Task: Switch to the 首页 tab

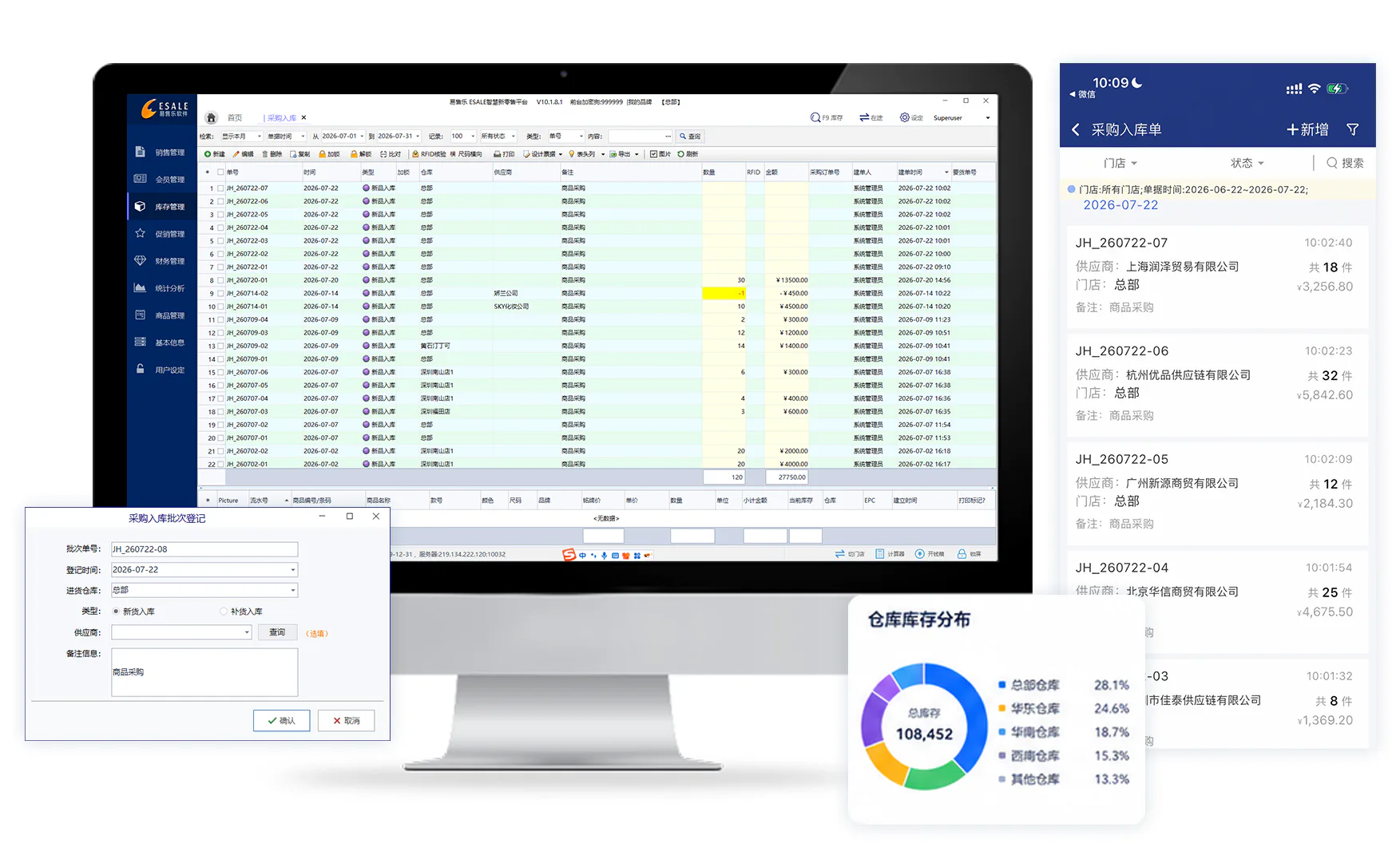Action: (x=235, y=118)
